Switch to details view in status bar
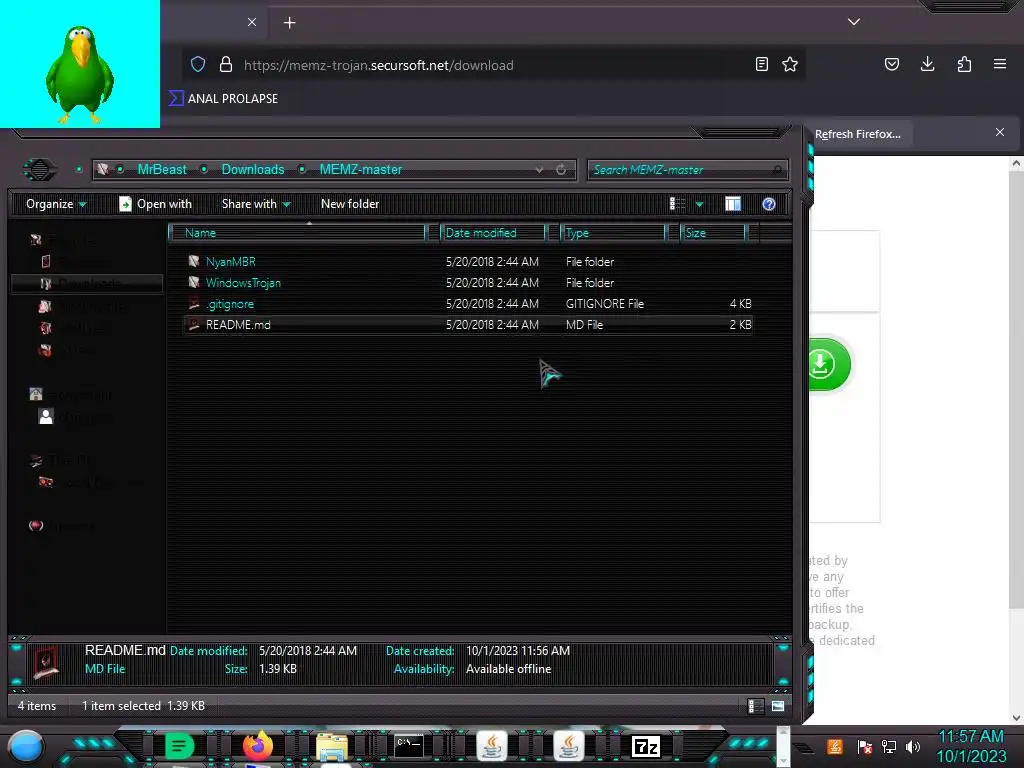Image resolution: width=1024 pixels, height=768 pixels. tap(755, 706)
